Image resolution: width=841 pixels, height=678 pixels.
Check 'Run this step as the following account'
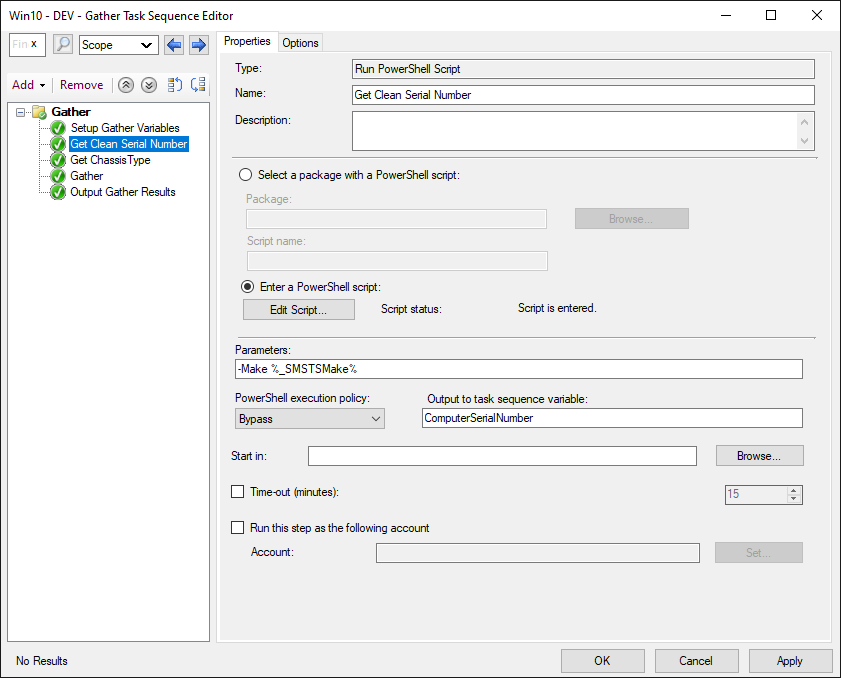(x=237, y=528)
